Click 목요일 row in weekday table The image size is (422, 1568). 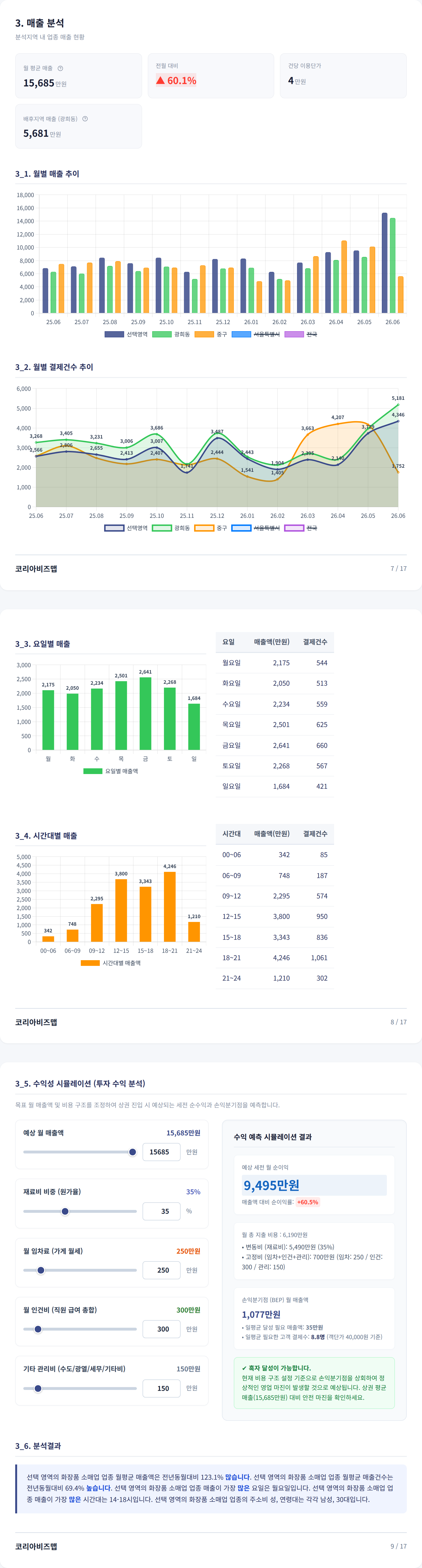click(275, 725)
